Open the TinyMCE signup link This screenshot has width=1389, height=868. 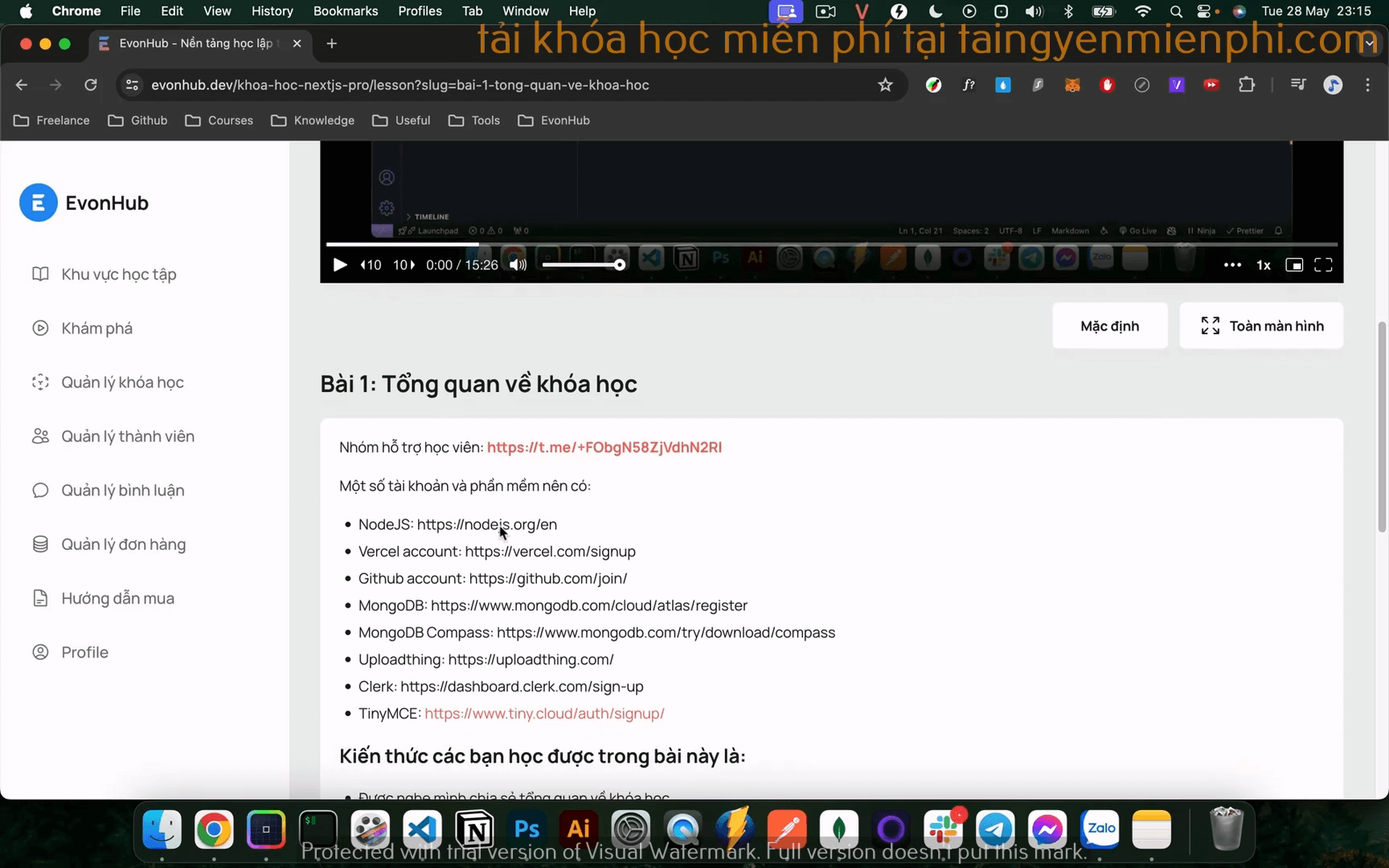544,713
